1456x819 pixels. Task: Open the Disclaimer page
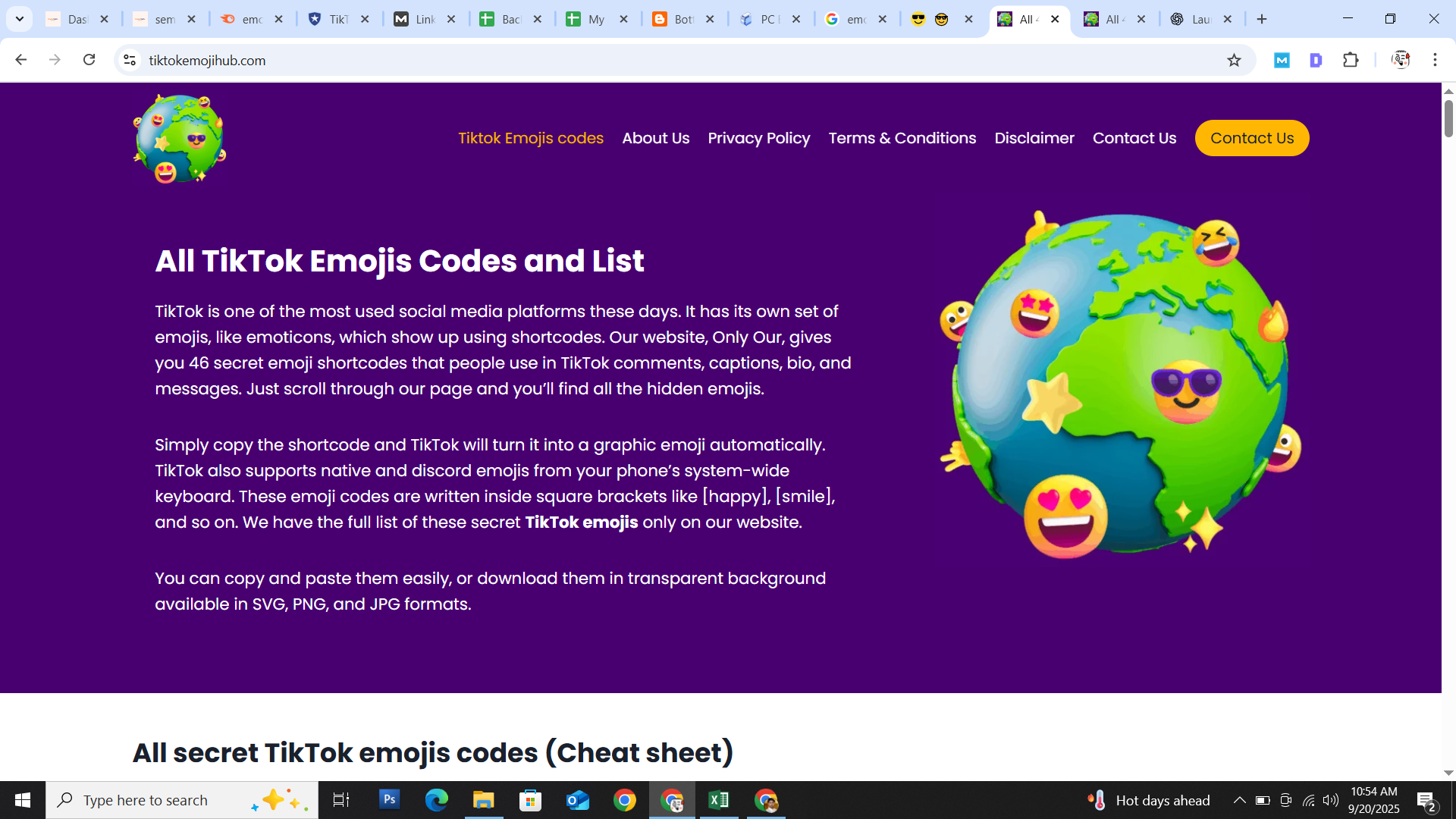1034,138
